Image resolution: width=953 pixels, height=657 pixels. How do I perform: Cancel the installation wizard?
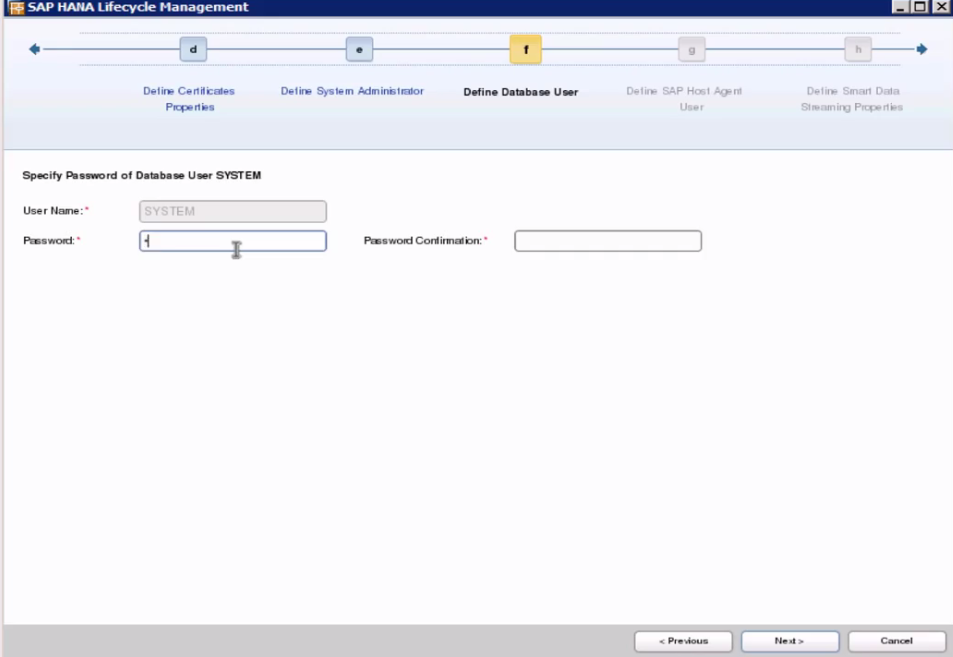coord(897,641)
